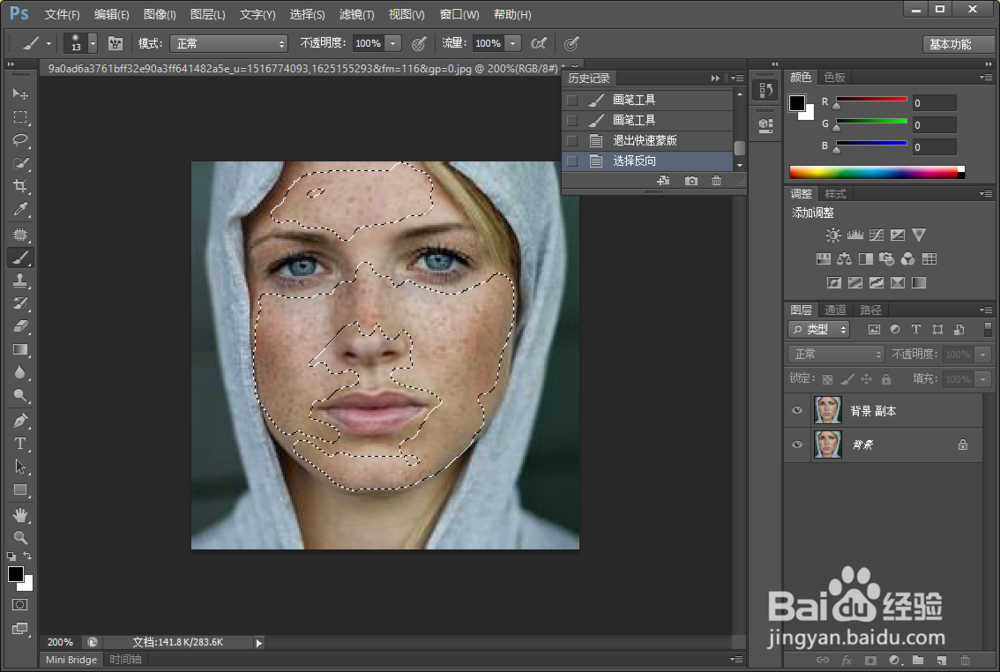The width and height of the screenshot is (1000, 672).
Task: Select 退出快速蒙版 history state
Action: tap(645, 141)
